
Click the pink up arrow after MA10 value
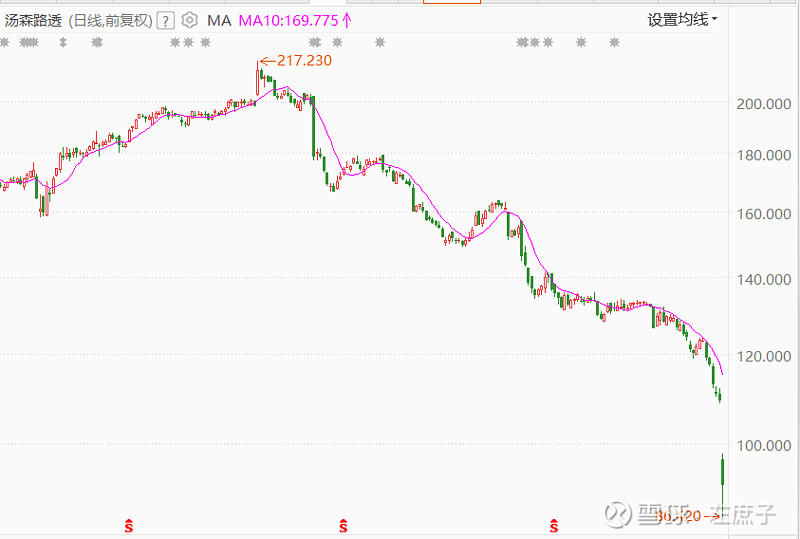tap(347, 20)
